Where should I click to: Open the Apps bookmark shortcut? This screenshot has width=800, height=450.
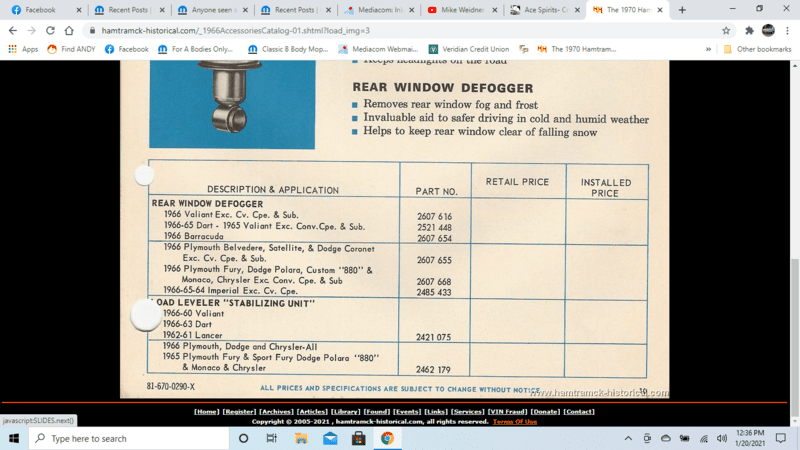point(23,49)
